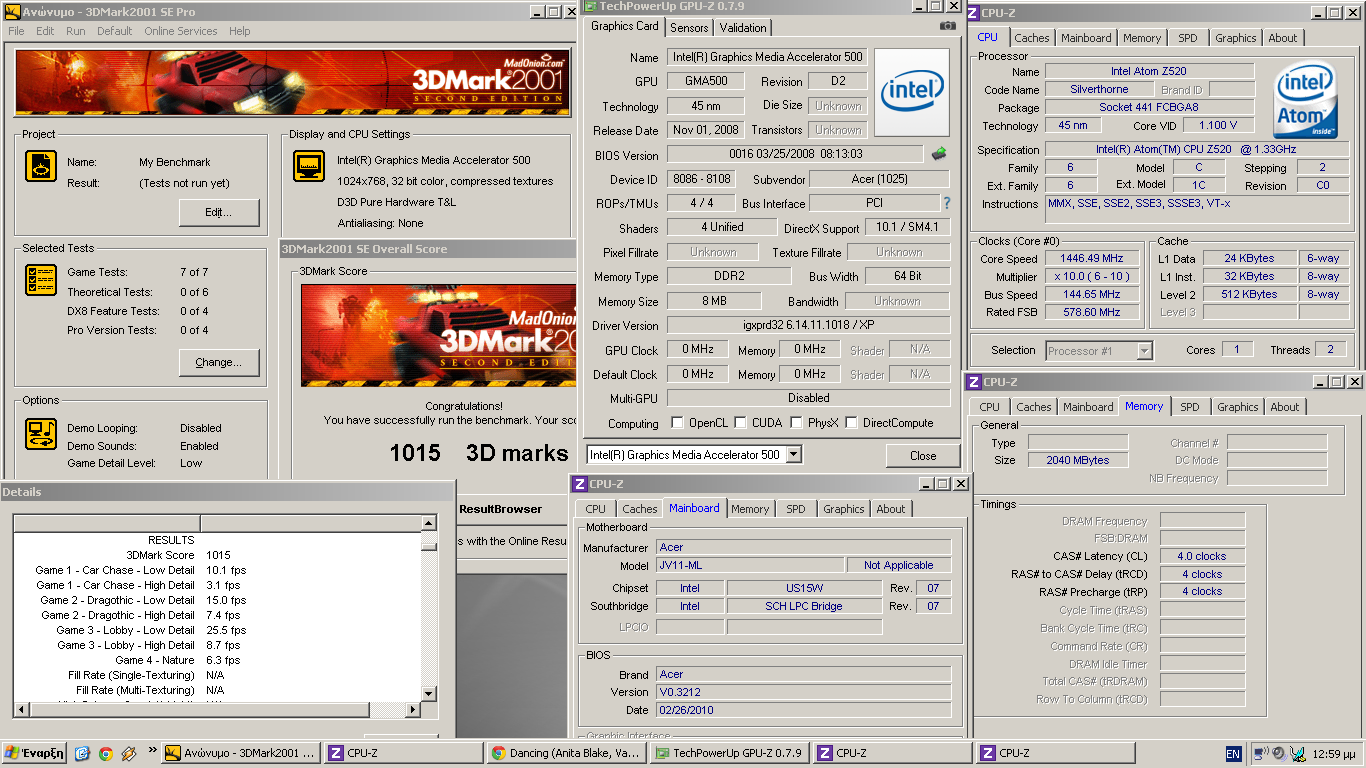This screenshot has height=768, width=1366.
Task: Click the Details list scroll down arrow
Action: pyautogui.click(x=429, y=694)
